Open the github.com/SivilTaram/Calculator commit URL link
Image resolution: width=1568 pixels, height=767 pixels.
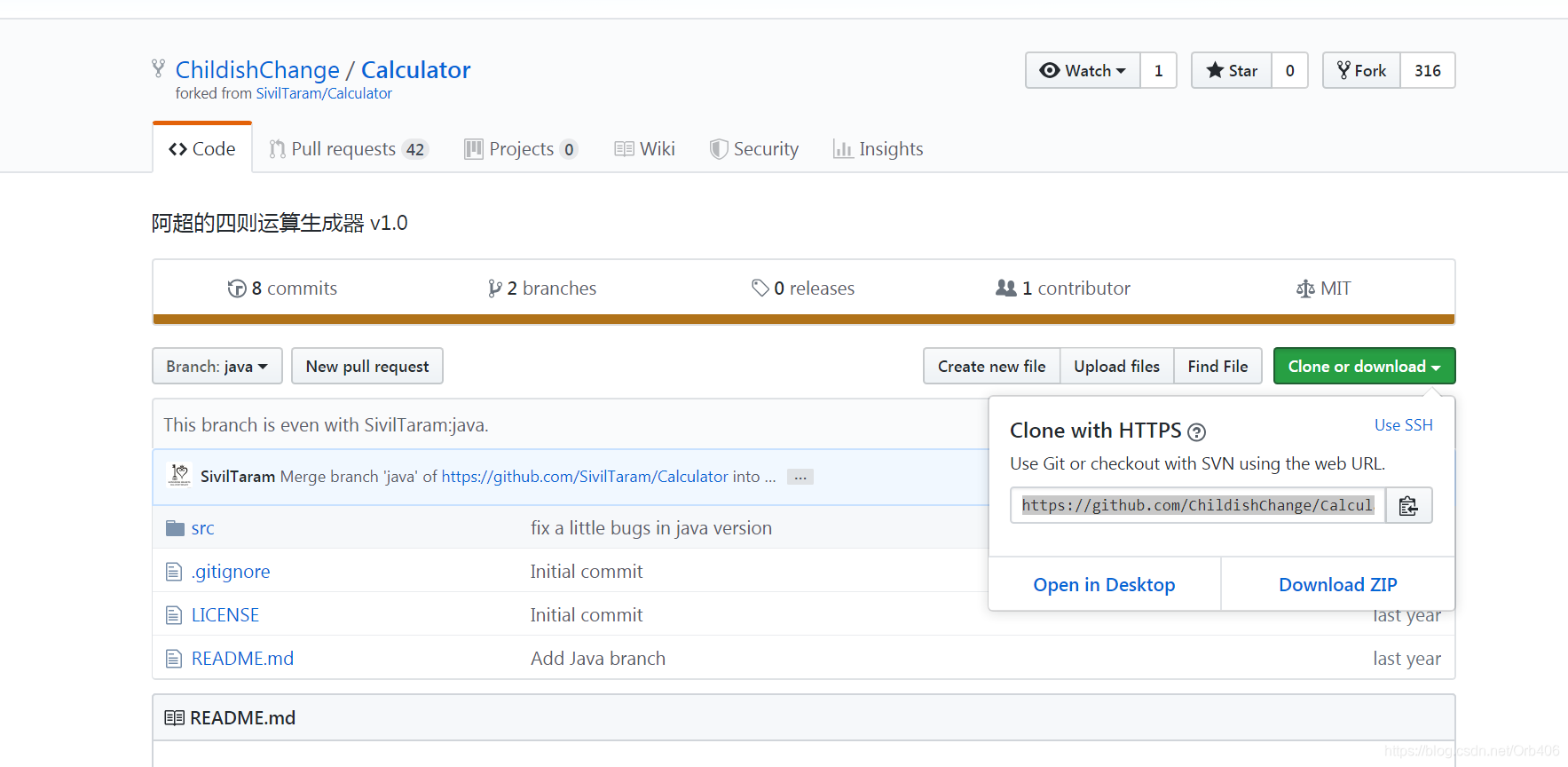(585, 477)
